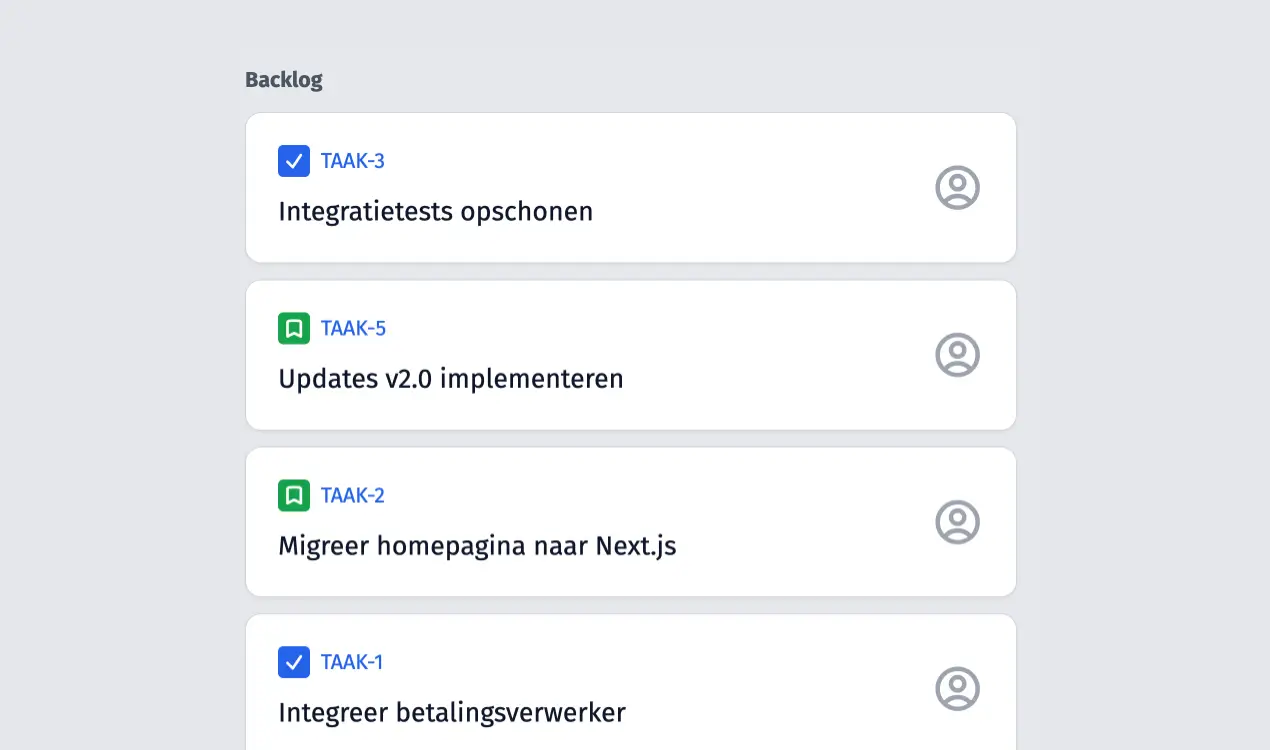
Task: Open the TAAK-3 issue key link
Action: (353, 161)
